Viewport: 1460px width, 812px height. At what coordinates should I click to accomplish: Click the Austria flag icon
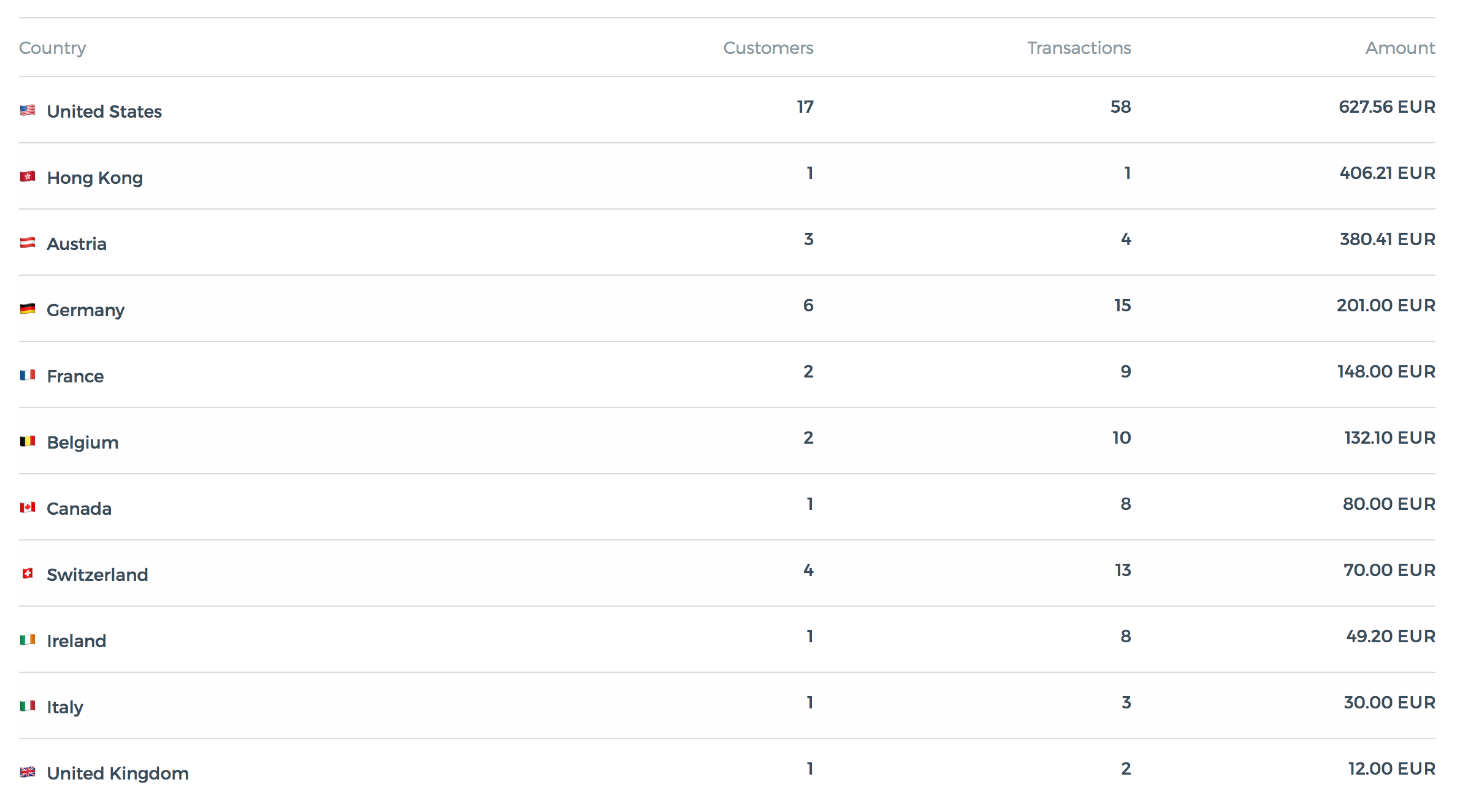click(x=28, y=243)
